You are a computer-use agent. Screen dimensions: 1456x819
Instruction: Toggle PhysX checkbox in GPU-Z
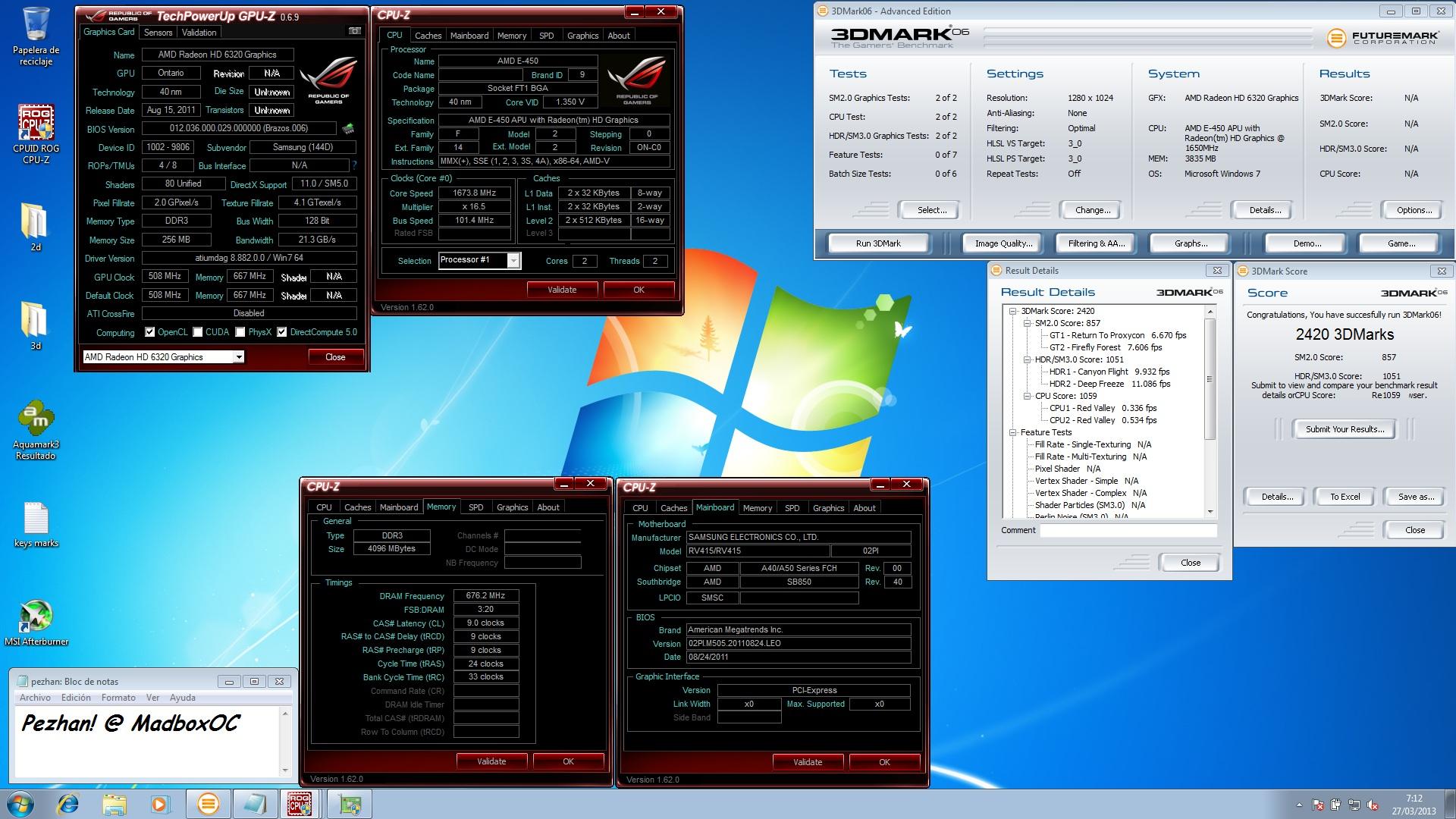[x=240, y=332]
